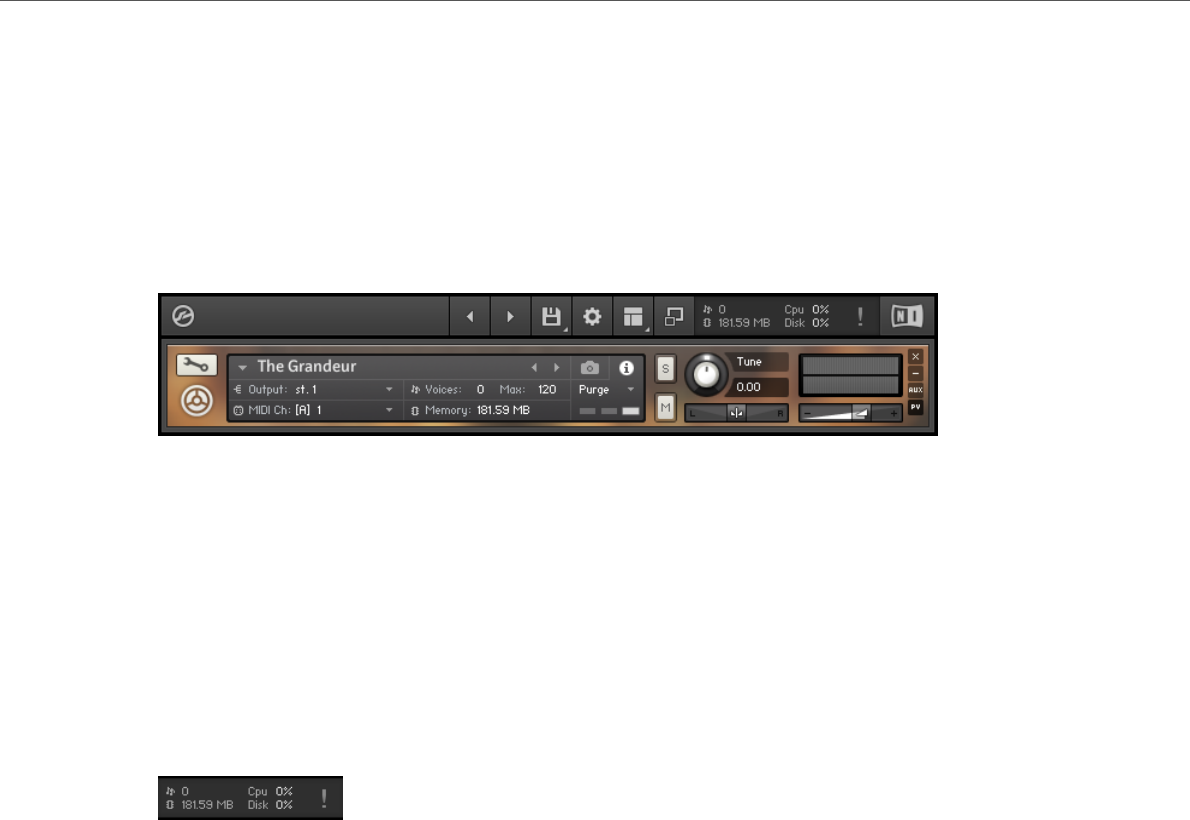
Task: Click the Voices count value 0
Action: pos(480,390)
